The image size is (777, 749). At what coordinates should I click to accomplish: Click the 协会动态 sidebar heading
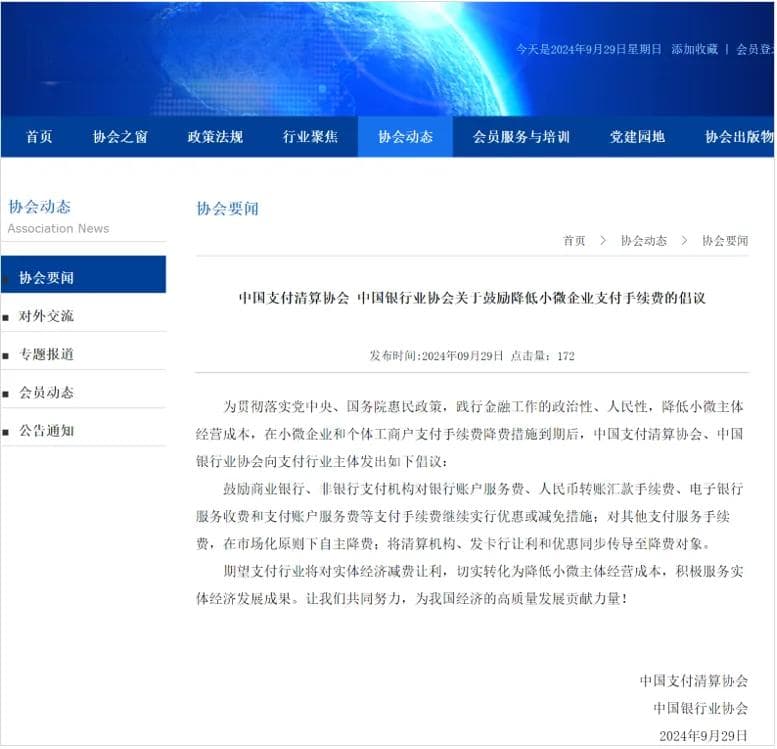[x=40, y=207]
